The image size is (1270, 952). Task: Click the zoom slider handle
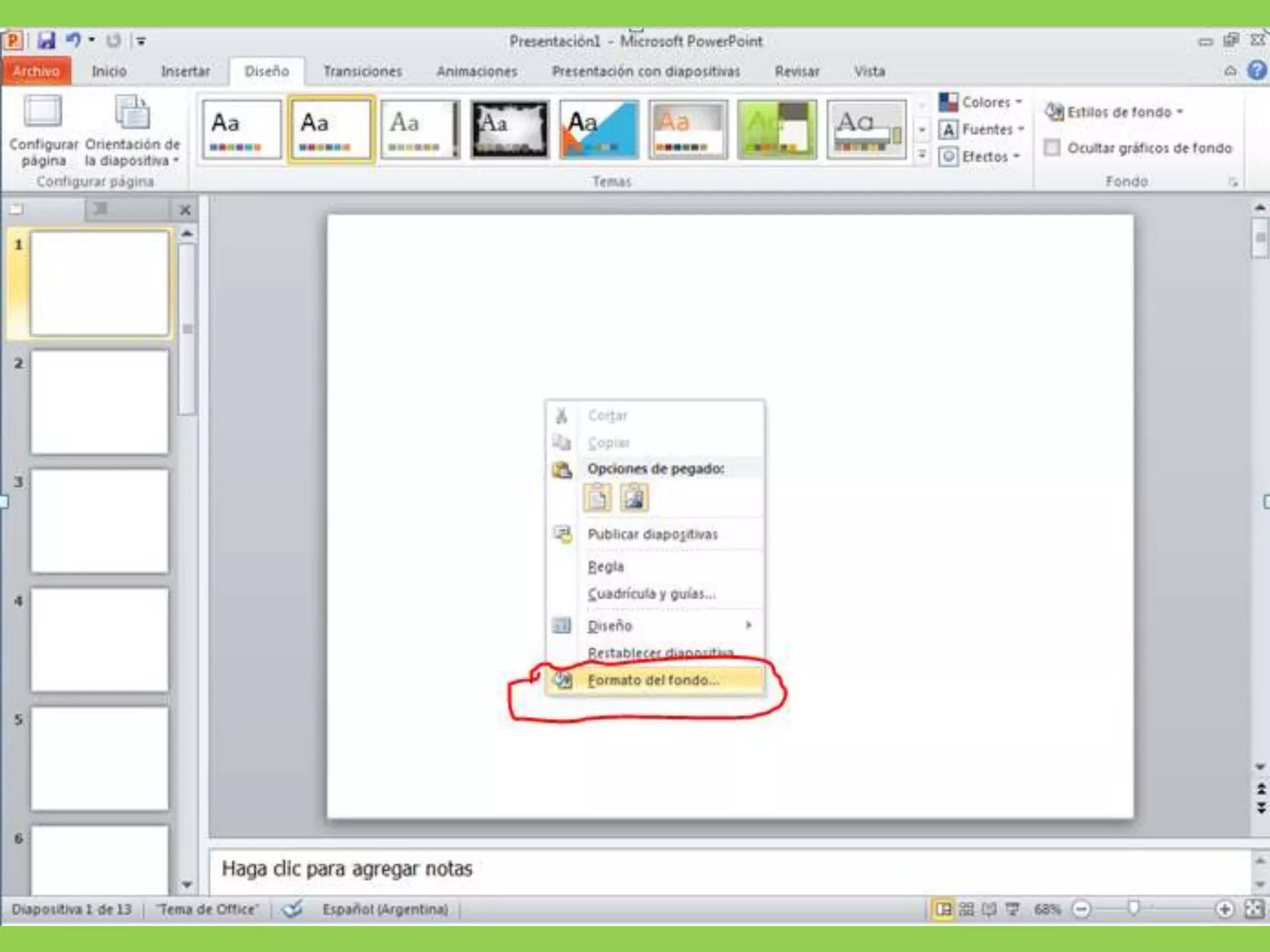[1134, 909]
